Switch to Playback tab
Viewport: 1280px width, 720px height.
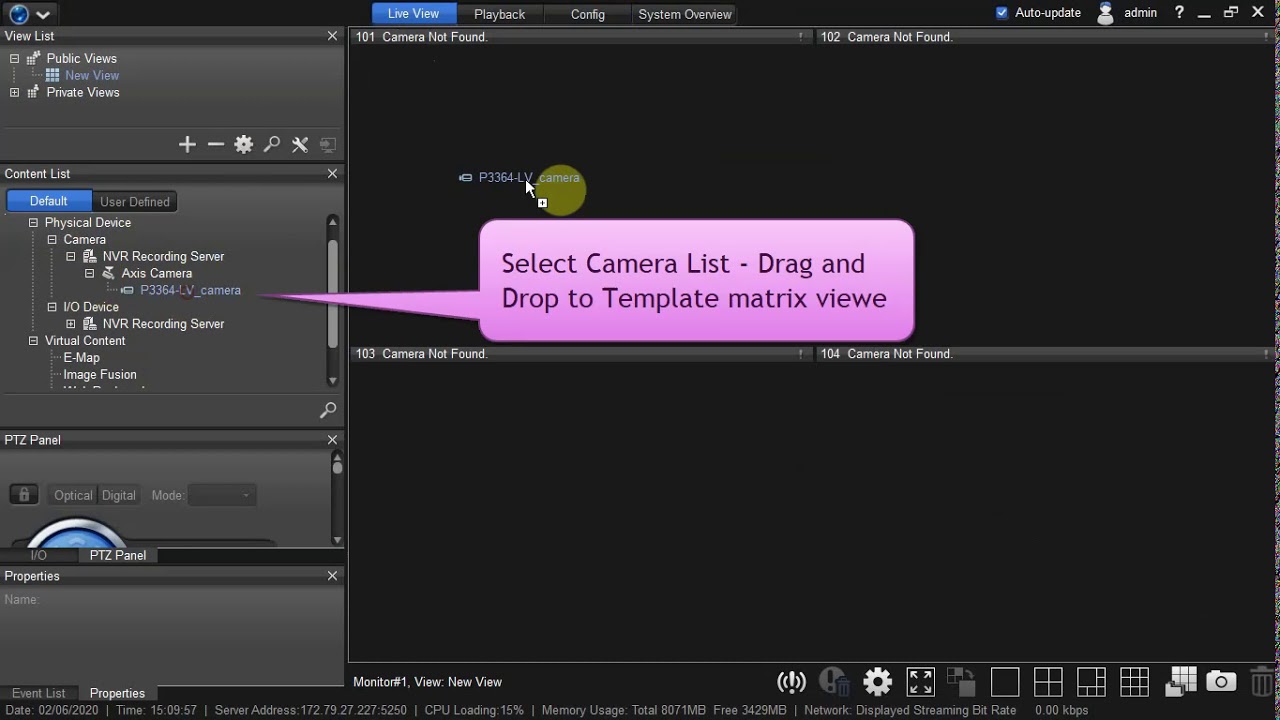click(x=499, y=14)
